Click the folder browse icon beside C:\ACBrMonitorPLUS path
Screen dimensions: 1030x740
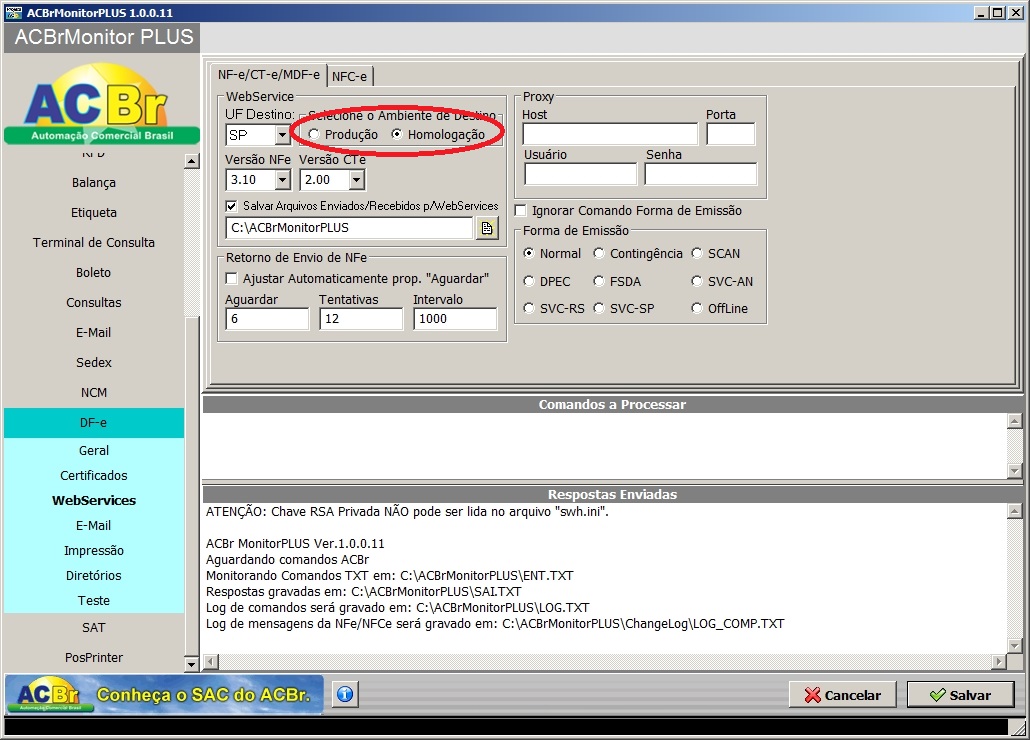[x=487, y=228]
